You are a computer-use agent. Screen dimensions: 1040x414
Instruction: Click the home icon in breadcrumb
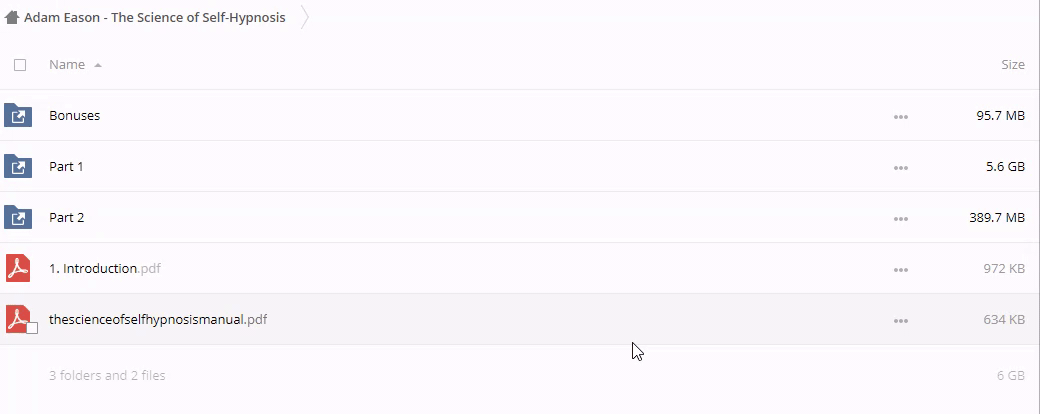12,18
